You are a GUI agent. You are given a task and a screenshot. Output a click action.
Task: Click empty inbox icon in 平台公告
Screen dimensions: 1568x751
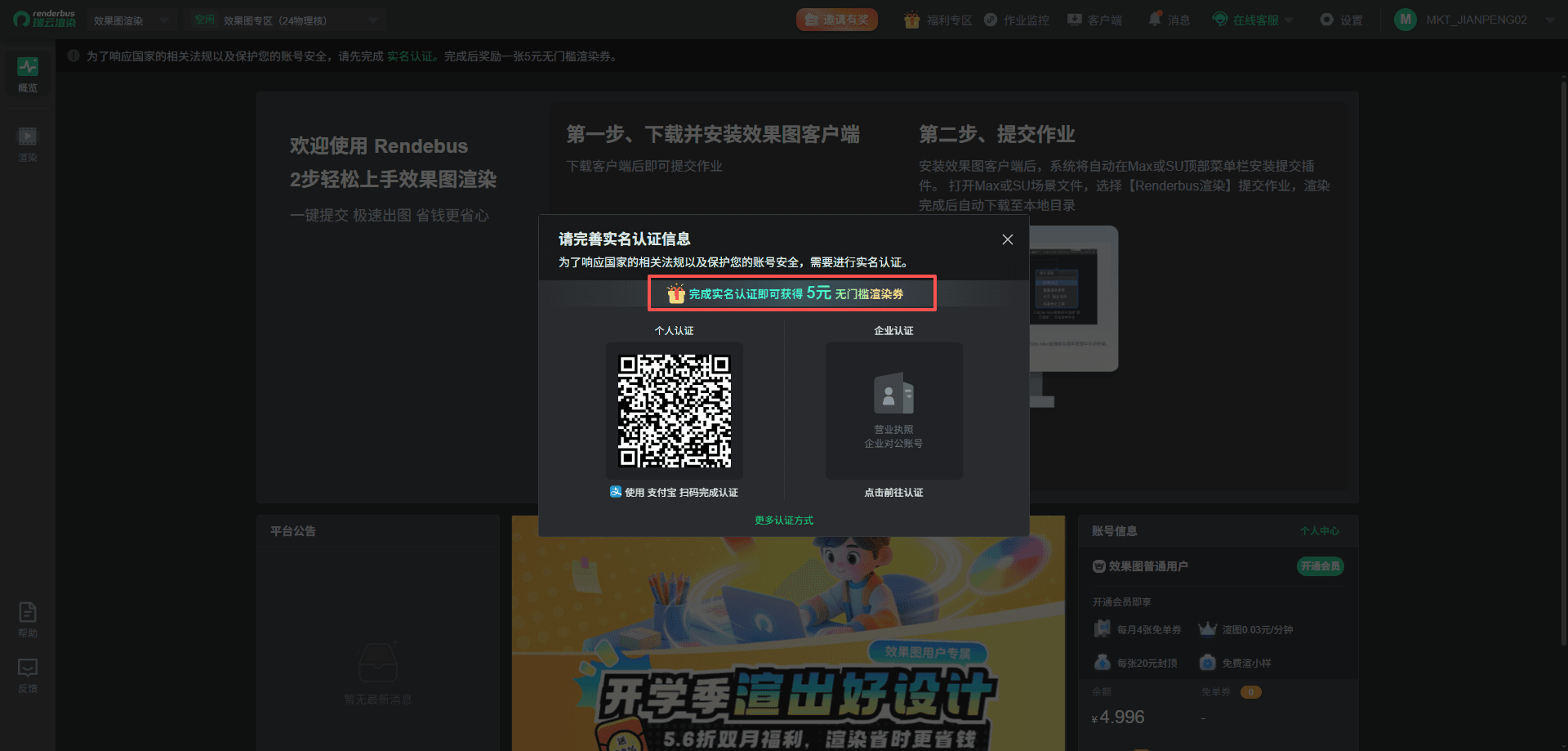[378, 664]
